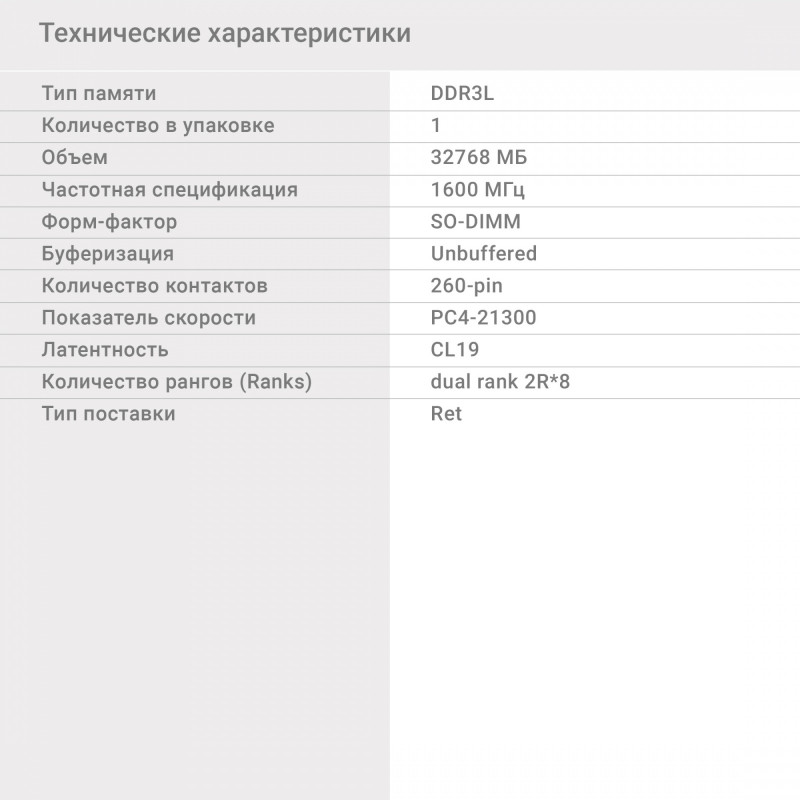Click the "Показатель скорости" label

149,318
